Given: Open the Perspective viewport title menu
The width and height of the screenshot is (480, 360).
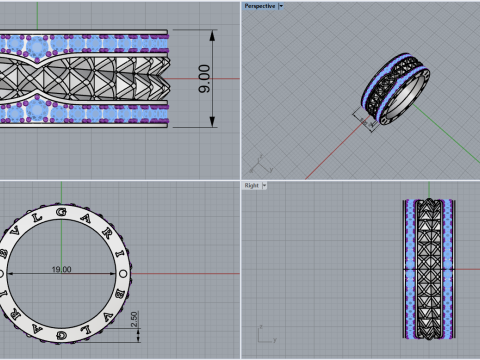Looking at the screenshot, I should click(x=260, y=6).
